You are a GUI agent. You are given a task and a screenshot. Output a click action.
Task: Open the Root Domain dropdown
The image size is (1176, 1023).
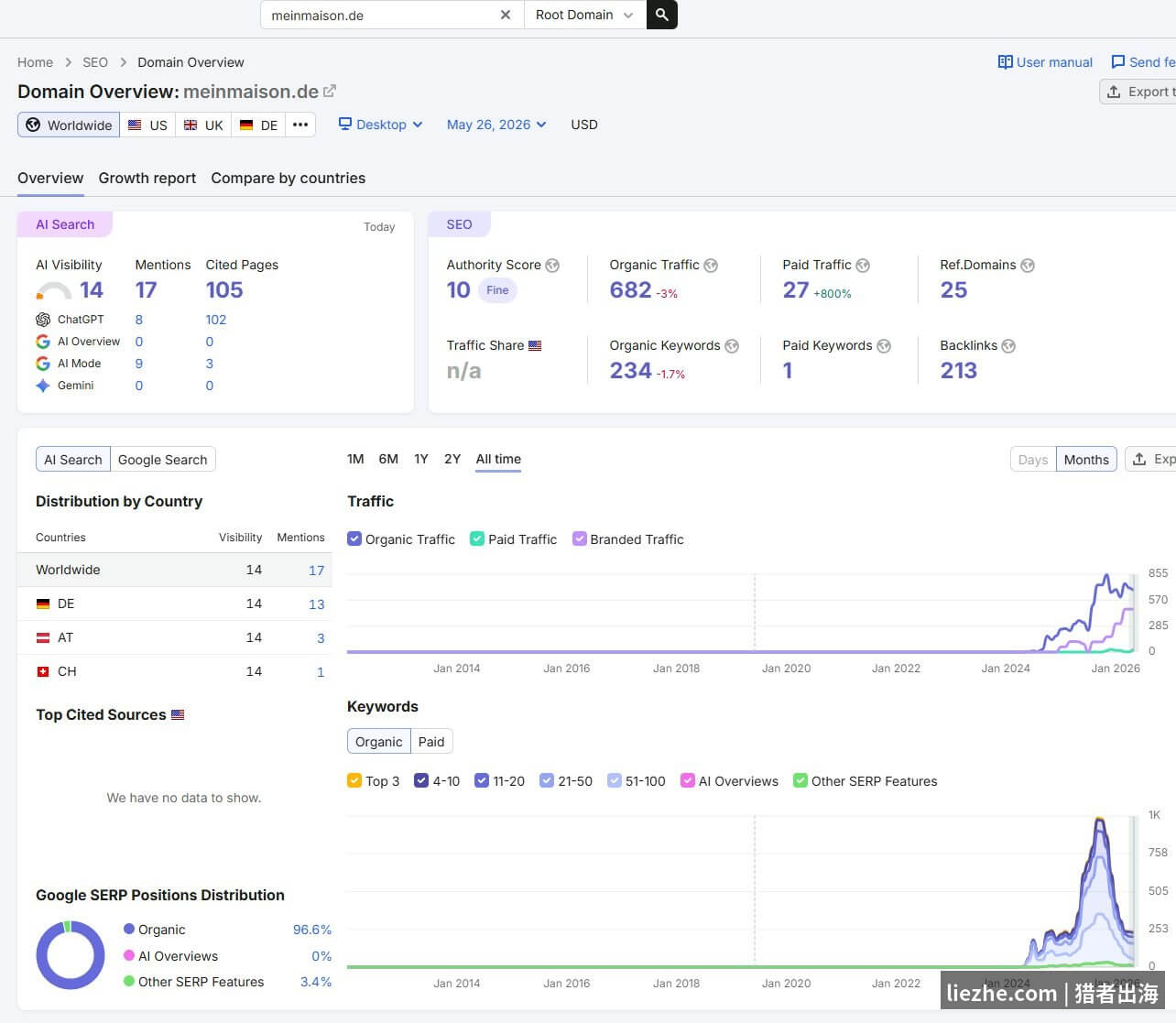click(585, 15)
